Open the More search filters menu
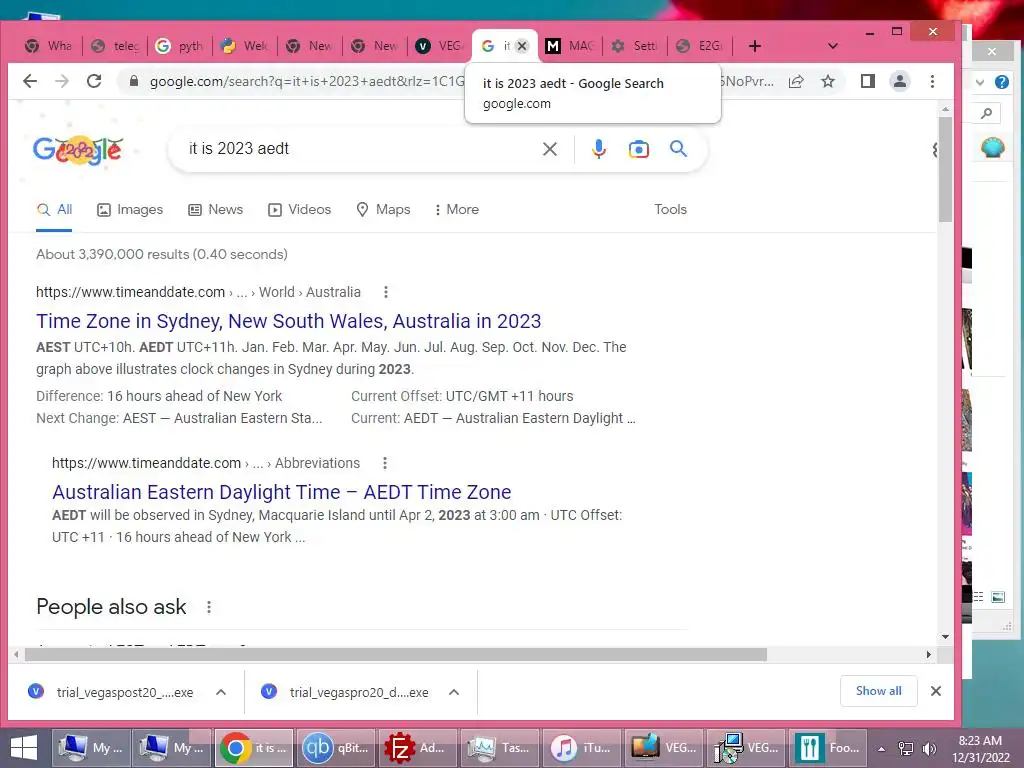This screenshot has height=768, width=1024. click(x=456, y=210)
